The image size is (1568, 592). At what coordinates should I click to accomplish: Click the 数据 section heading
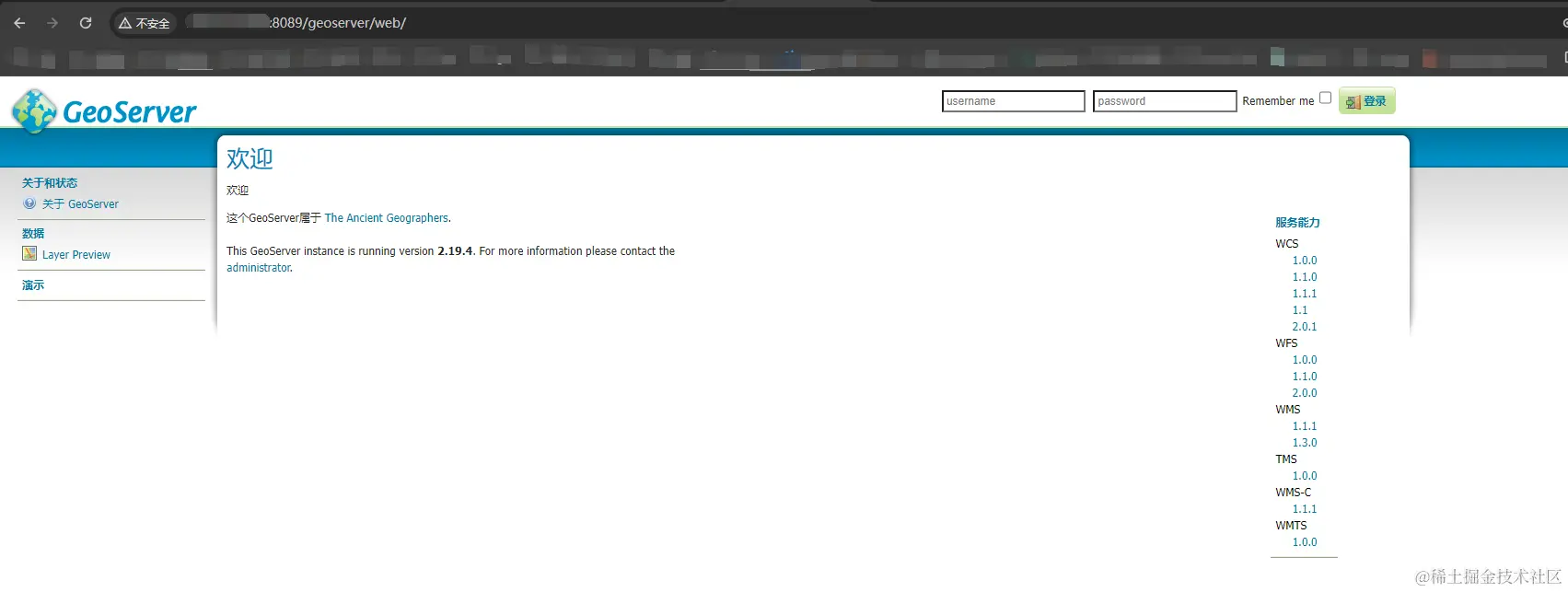tap(33, 234)
